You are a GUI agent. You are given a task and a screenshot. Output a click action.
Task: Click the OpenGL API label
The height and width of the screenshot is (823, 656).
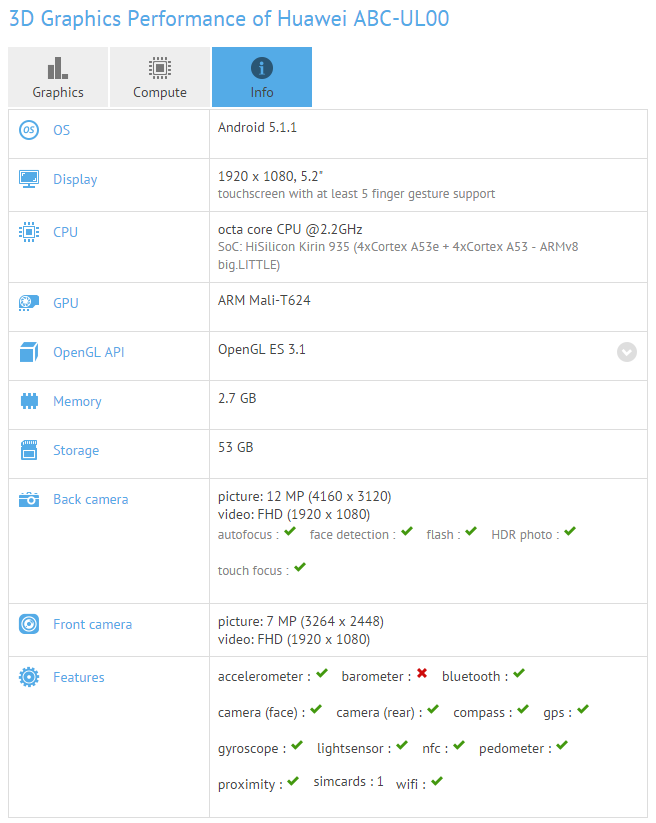click(88, 352)
